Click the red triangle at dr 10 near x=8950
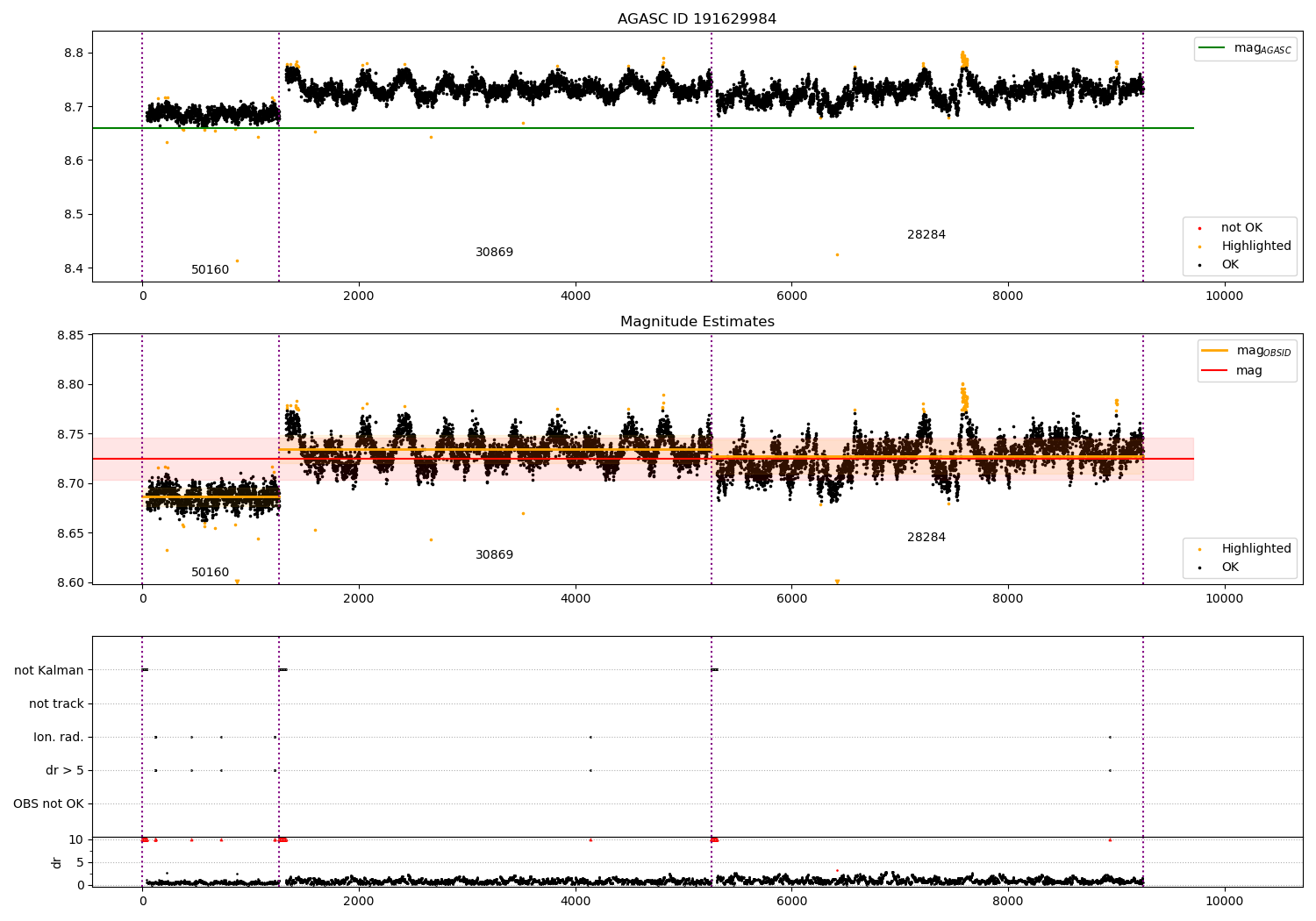This screenshot has height=921, width=1316. click(x=1110, y=839)
